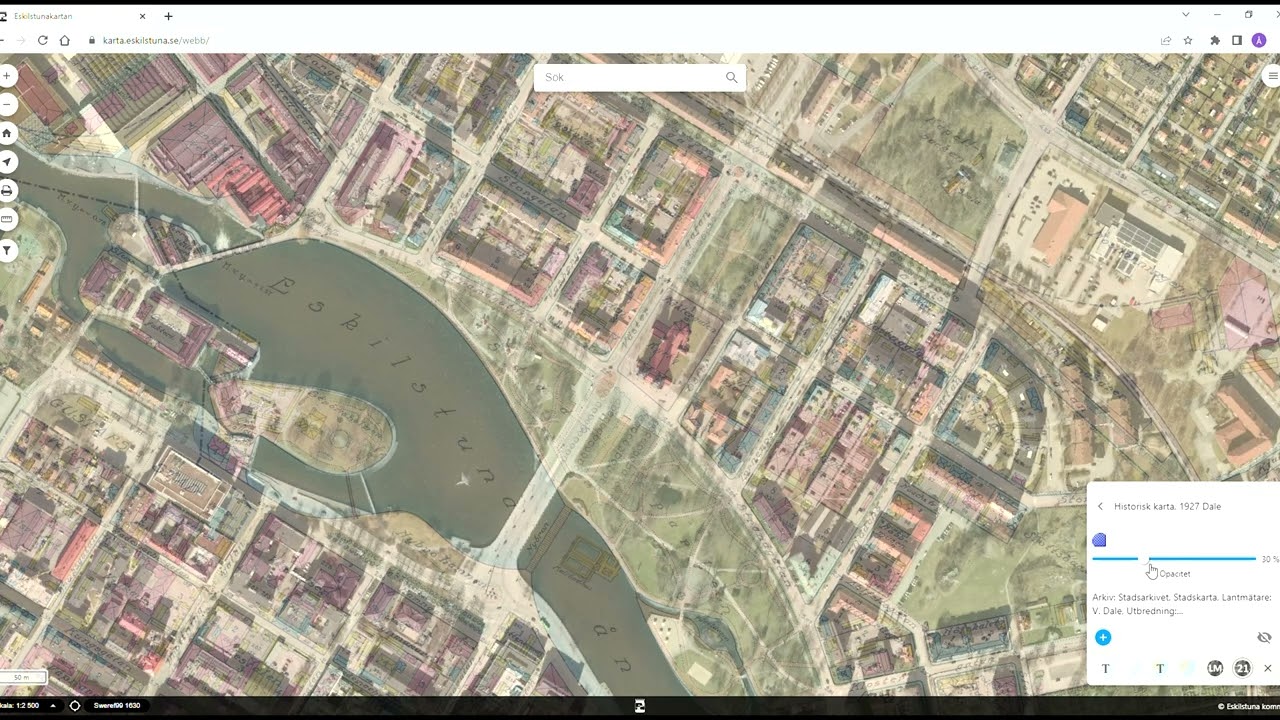Open the hamburger layer menu
The image size is (1280, 720).
click(x=1273, y=76)
